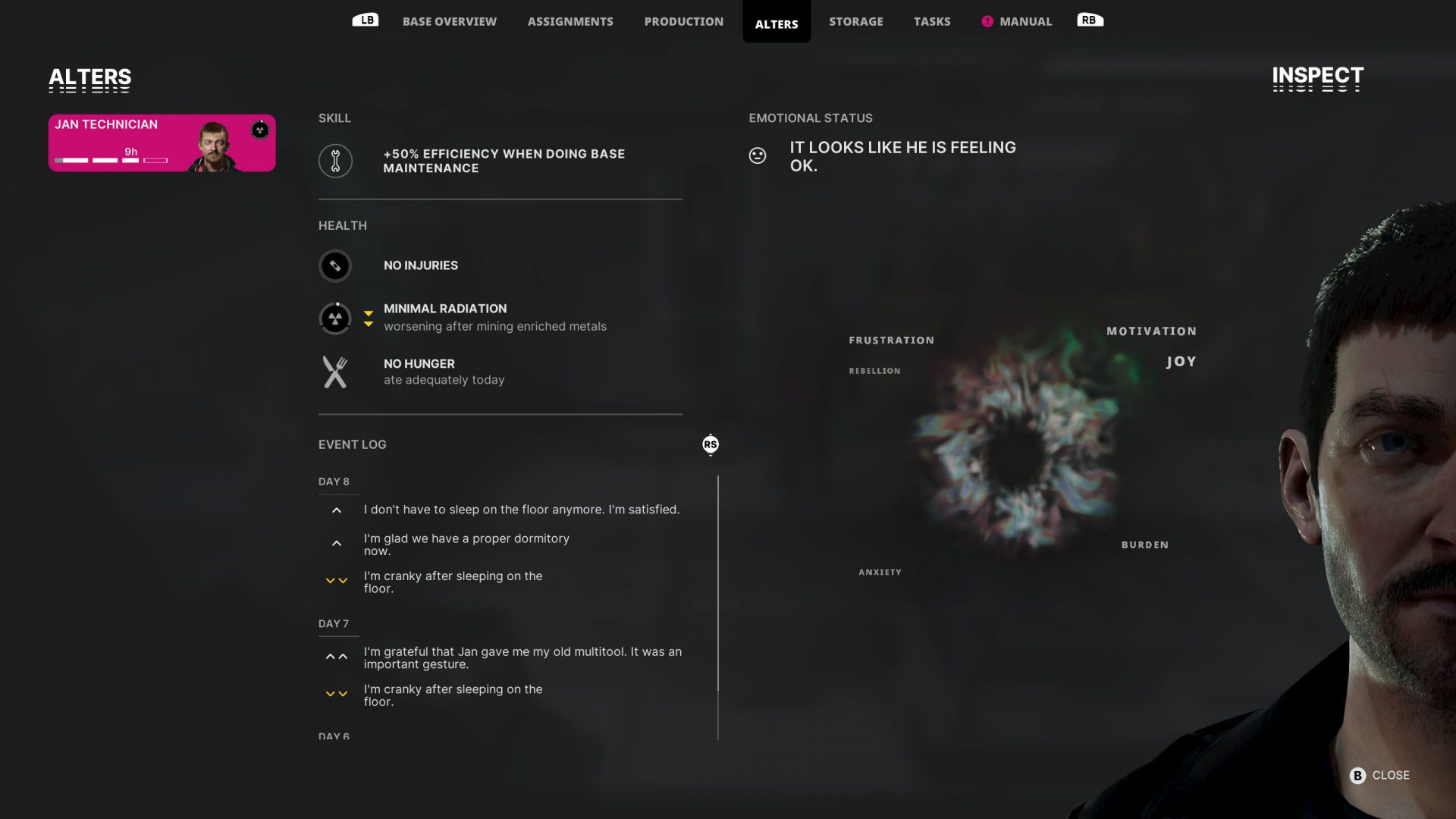Viewport: 1456px width, 819px height.
Task: Click the hunger fork and knife icon
Action: [335, 372]
